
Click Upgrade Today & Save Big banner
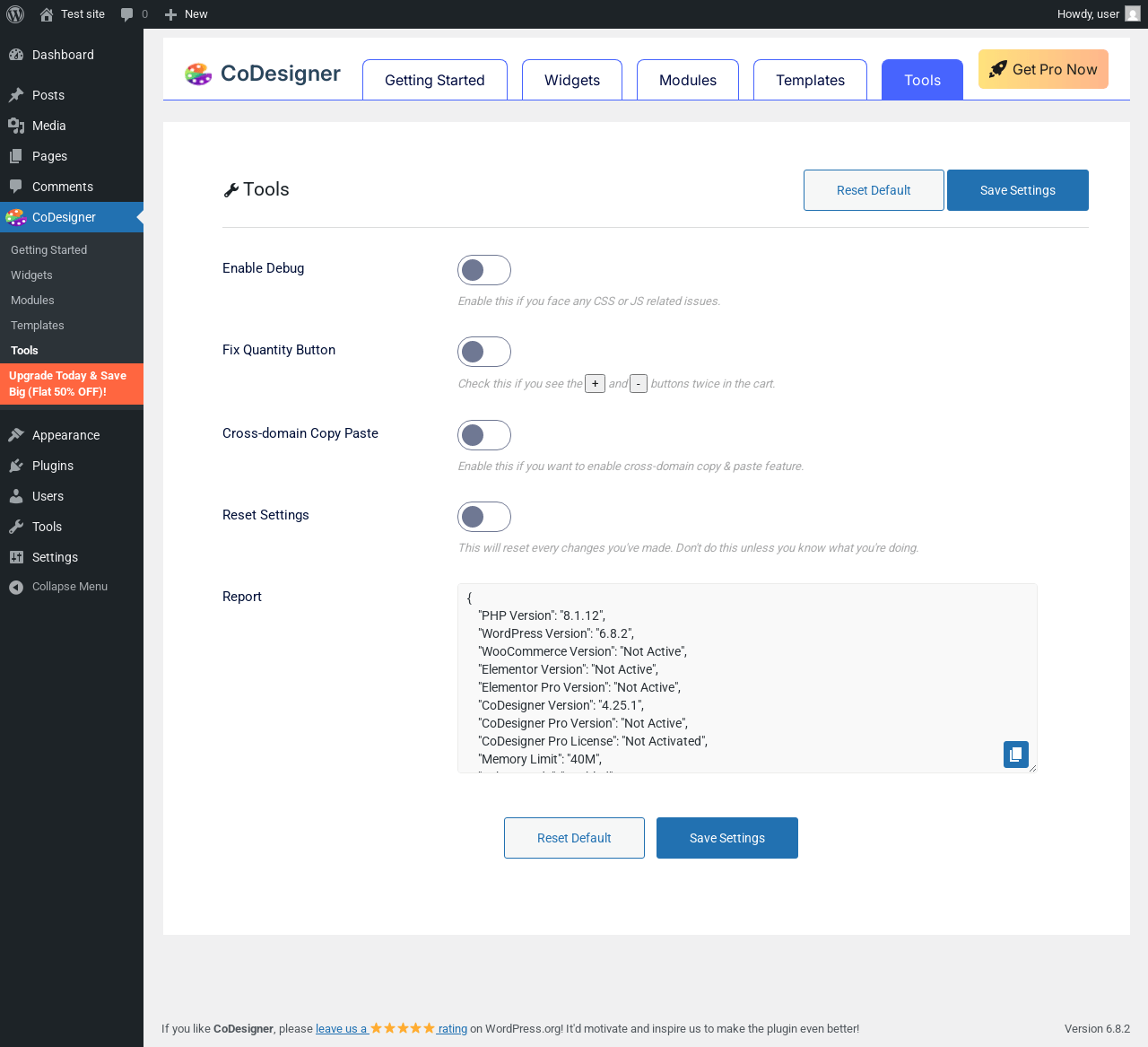pos(72,384)
